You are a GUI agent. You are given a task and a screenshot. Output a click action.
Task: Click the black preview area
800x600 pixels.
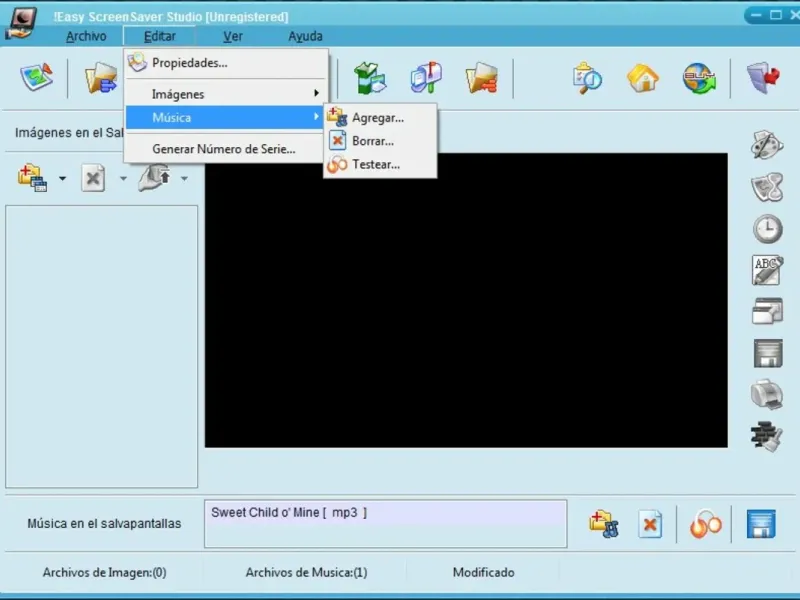(466, 300)
